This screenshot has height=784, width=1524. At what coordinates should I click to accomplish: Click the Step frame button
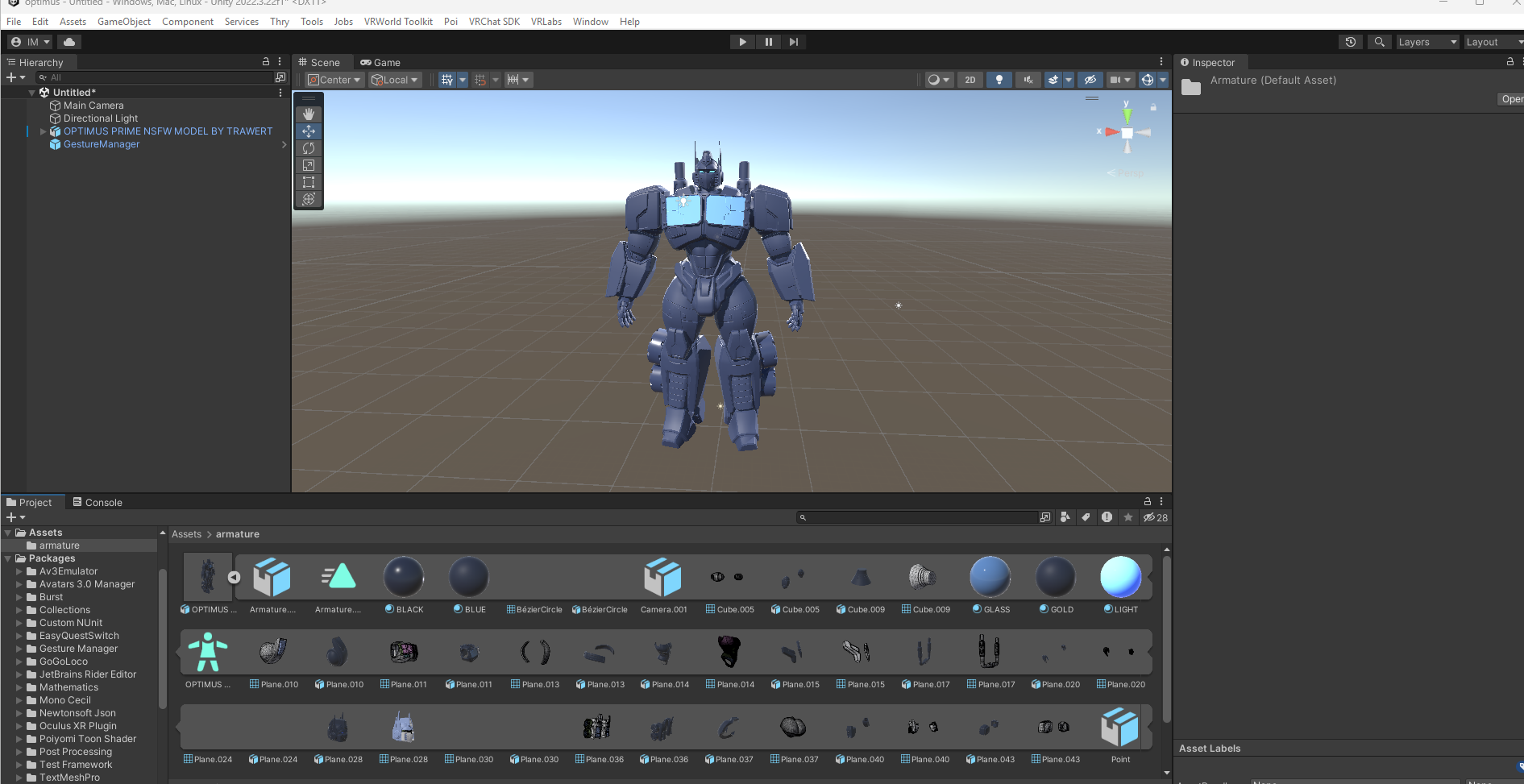pos(794,42)
